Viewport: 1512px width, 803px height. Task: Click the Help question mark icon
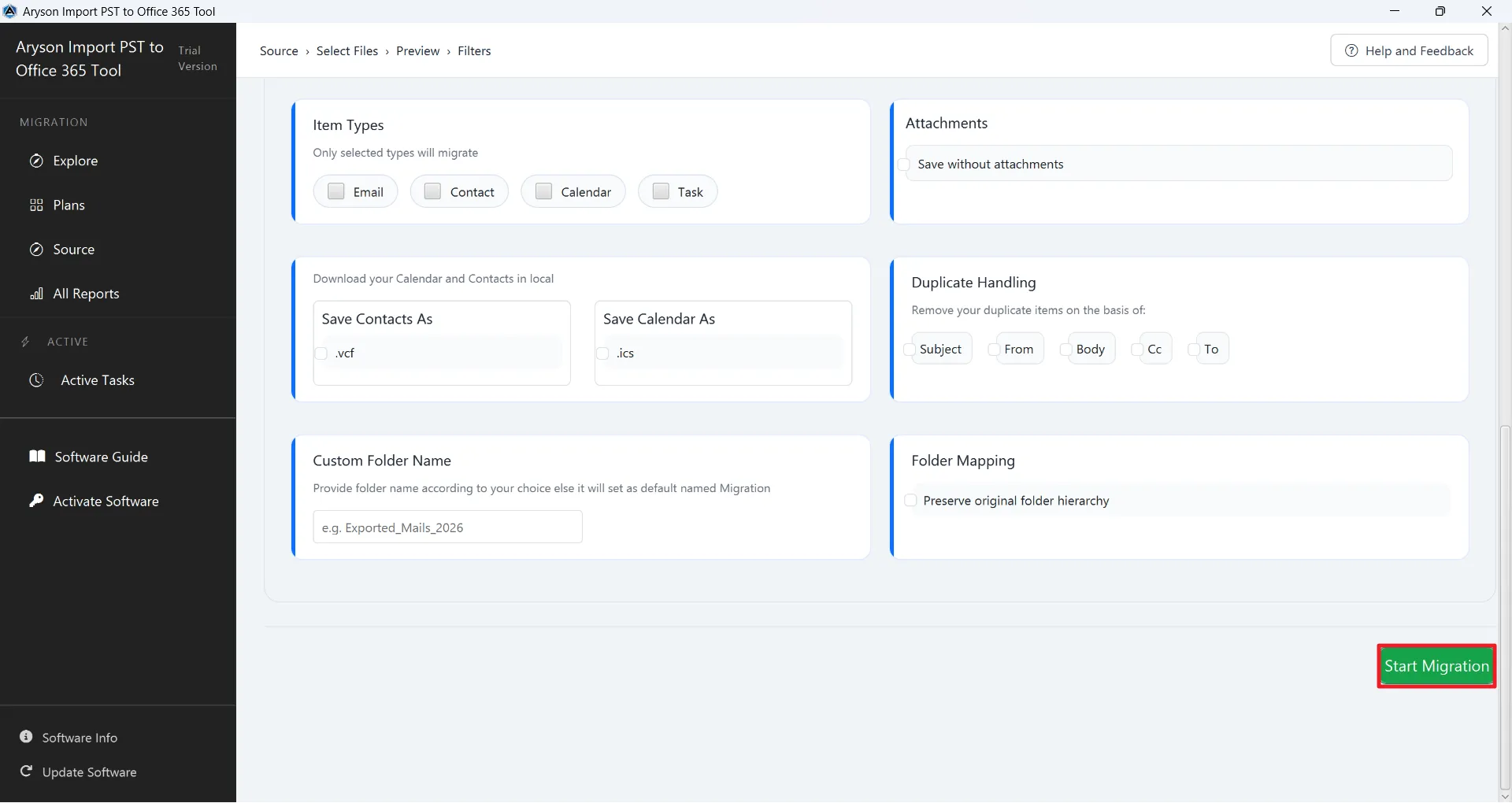click(x=1351, y=50)
